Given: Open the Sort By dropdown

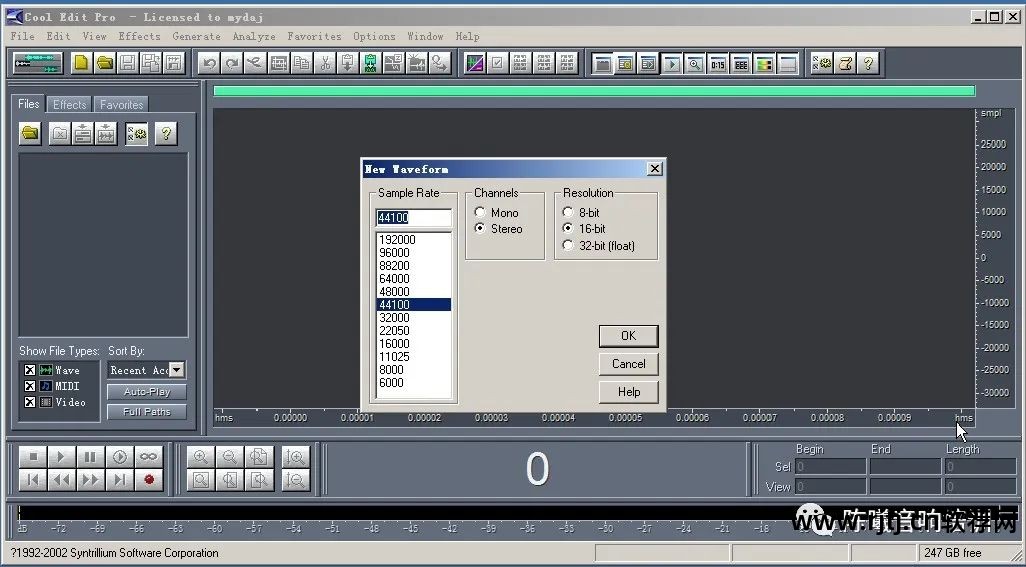Looking at the screenshot, I should tap(177, 370).
